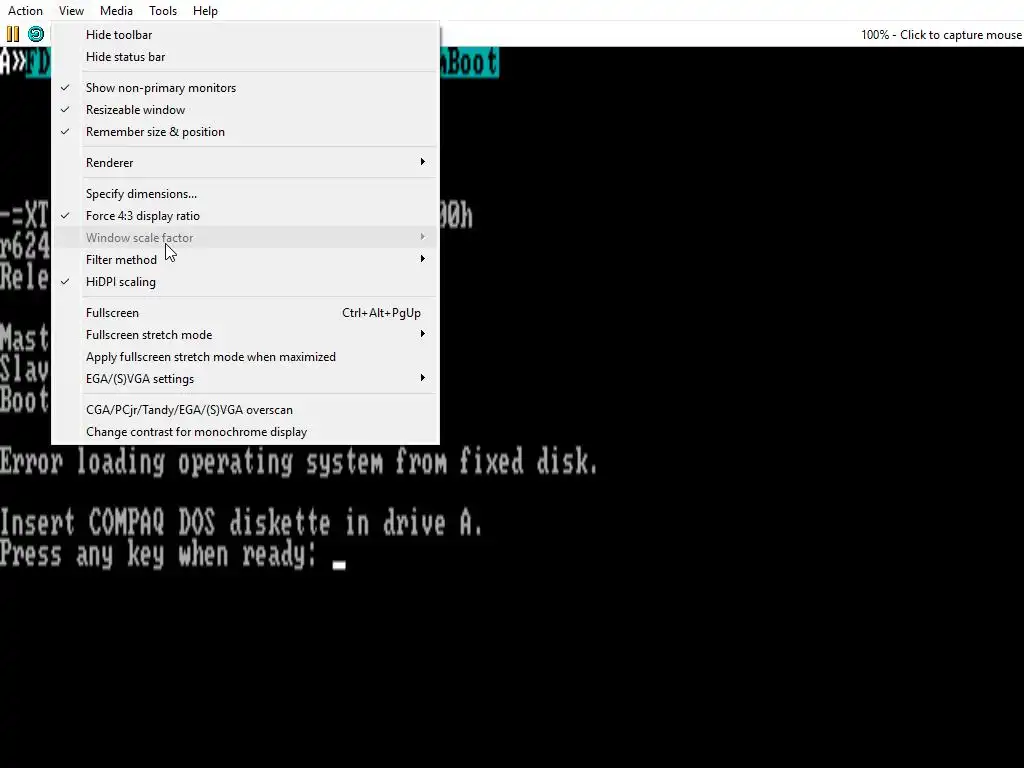Select Hide toolbar
The image size is (1024, 768).
pyautogui.click(x=245, y=35)
